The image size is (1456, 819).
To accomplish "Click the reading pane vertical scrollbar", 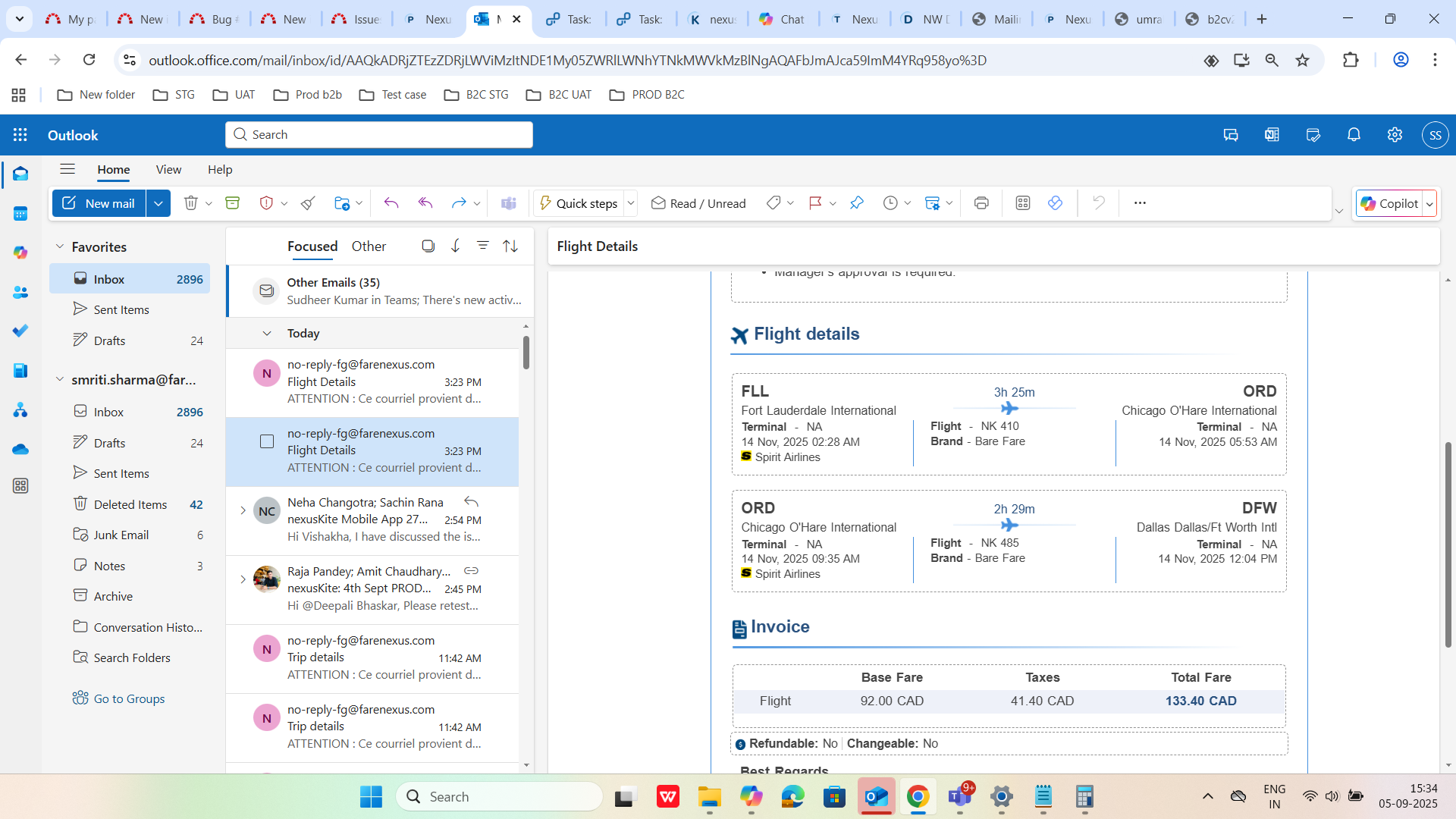I will pos(1448,544).
